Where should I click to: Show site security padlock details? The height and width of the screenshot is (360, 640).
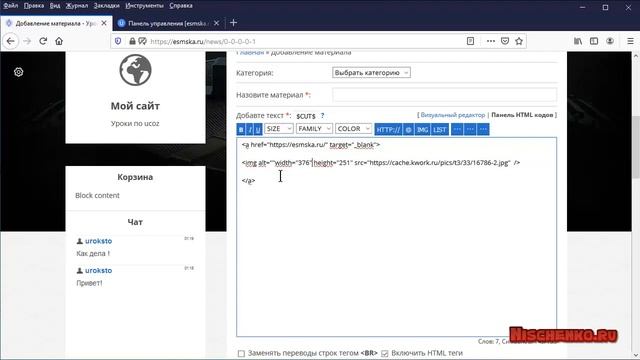(x=132, y=41)
